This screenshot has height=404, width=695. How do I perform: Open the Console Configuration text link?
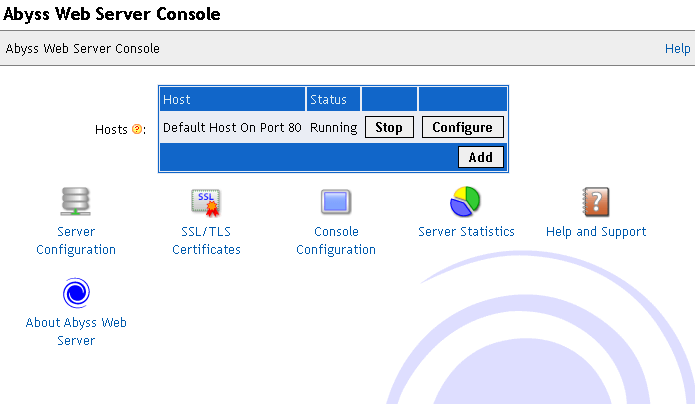coord(336,241)
